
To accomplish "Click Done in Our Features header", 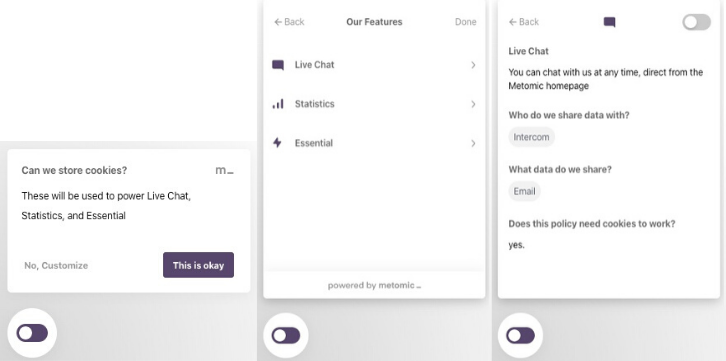I will pos(465,22).
